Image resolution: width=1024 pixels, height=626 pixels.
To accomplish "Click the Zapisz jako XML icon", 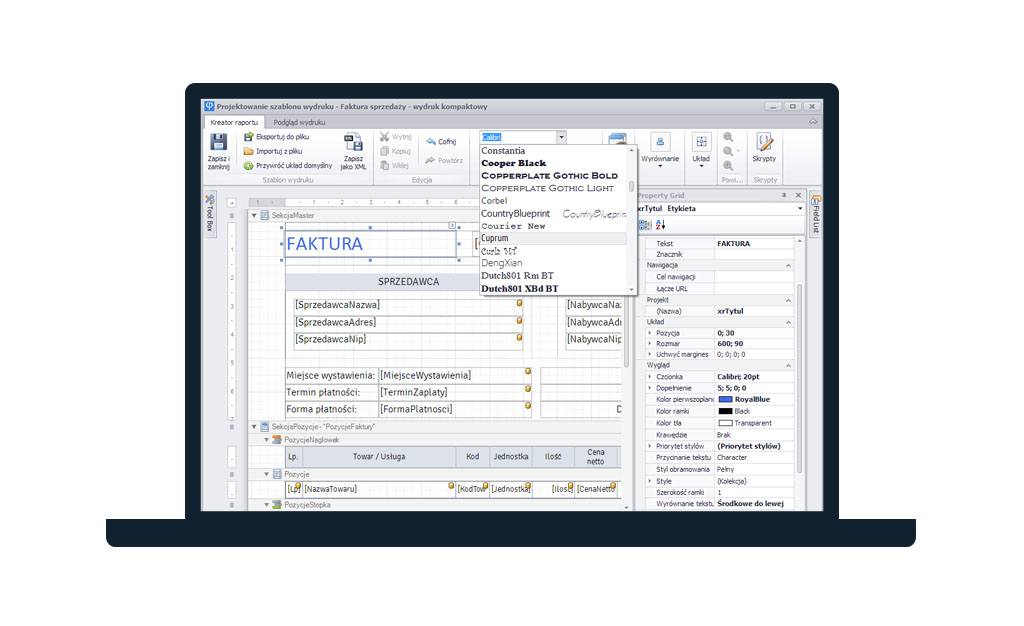I will pyautogui.click(x=352, y=141).
